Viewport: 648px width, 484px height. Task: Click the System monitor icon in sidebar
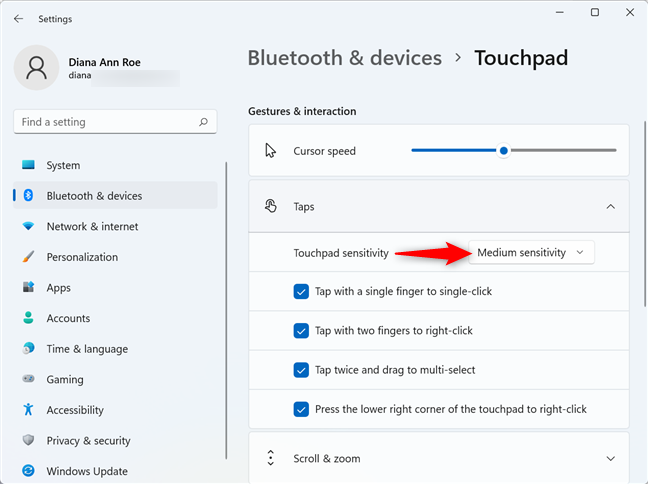(x=28, y=165)
